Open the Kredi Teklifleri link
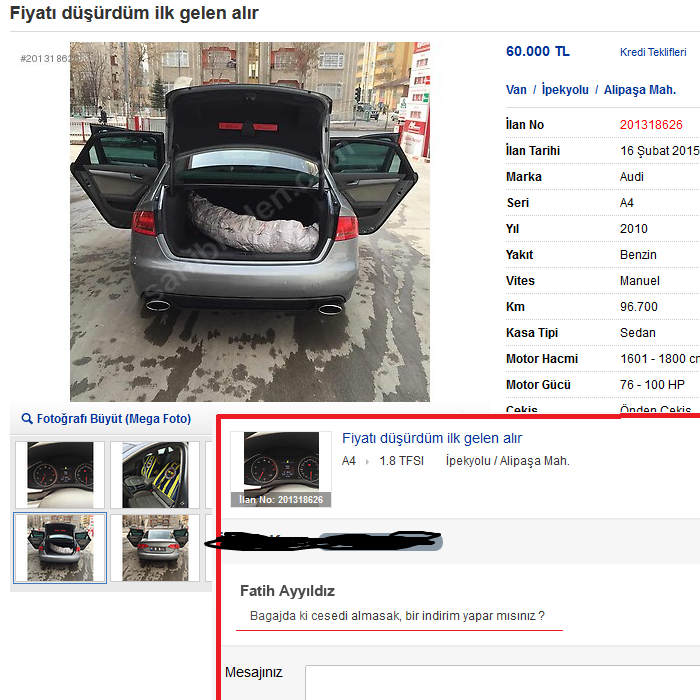This screenshot has width=700, height=700. pyautogui.click(x=653, y=52)
